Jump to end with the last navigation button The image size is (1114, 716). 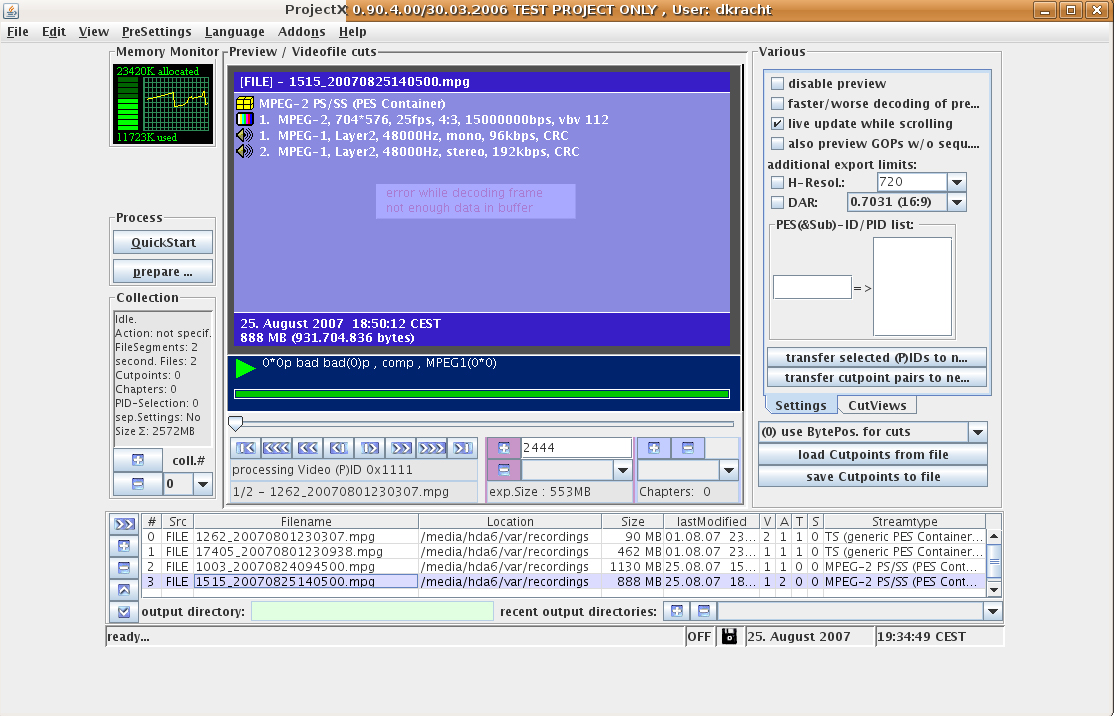pos(462,448)
